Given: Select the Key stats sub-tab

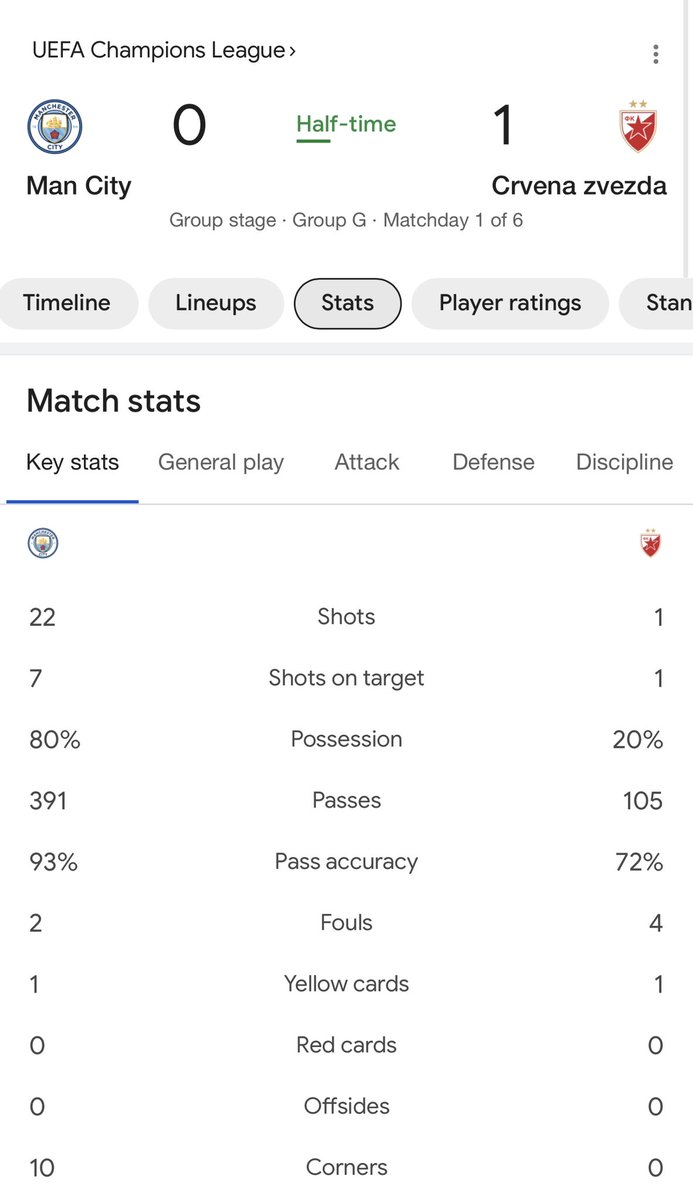Looking at the screenshot, I should 72,462.
